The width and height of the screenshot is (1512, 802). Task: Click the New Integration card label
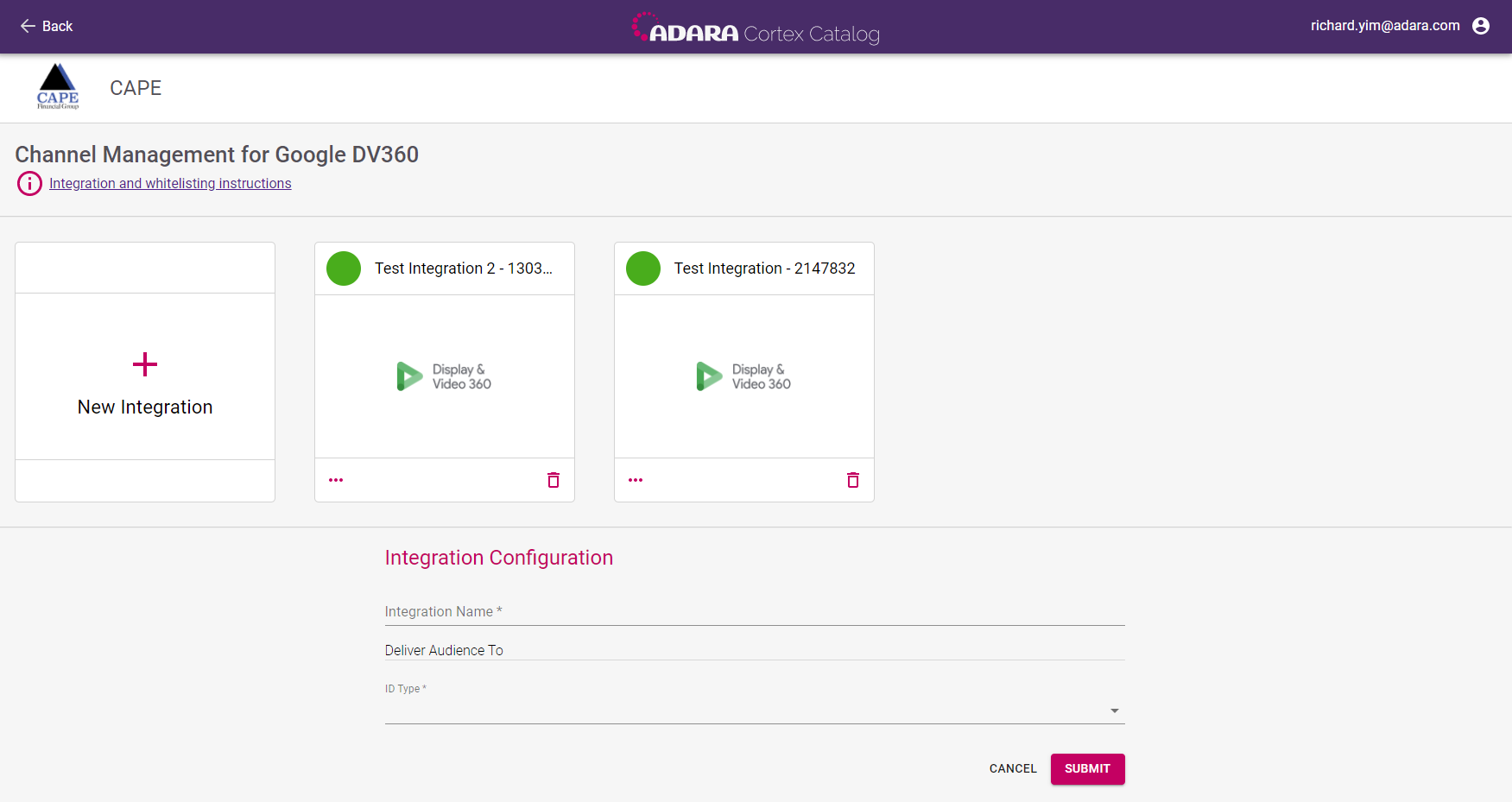(145, 407)
